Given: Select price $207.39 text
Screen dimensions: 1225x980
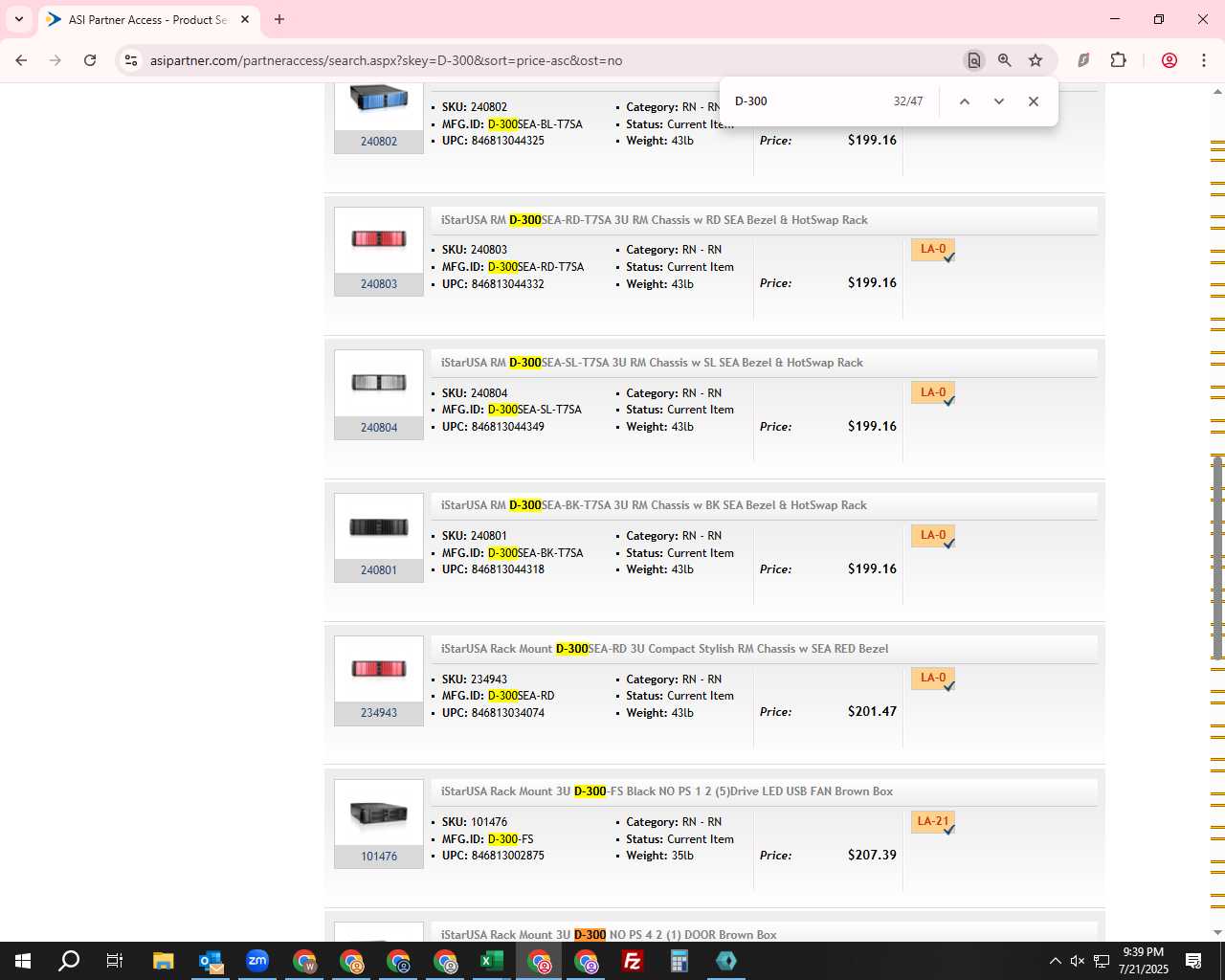Looking at the screenshot, I should click(x=872, y=855).
